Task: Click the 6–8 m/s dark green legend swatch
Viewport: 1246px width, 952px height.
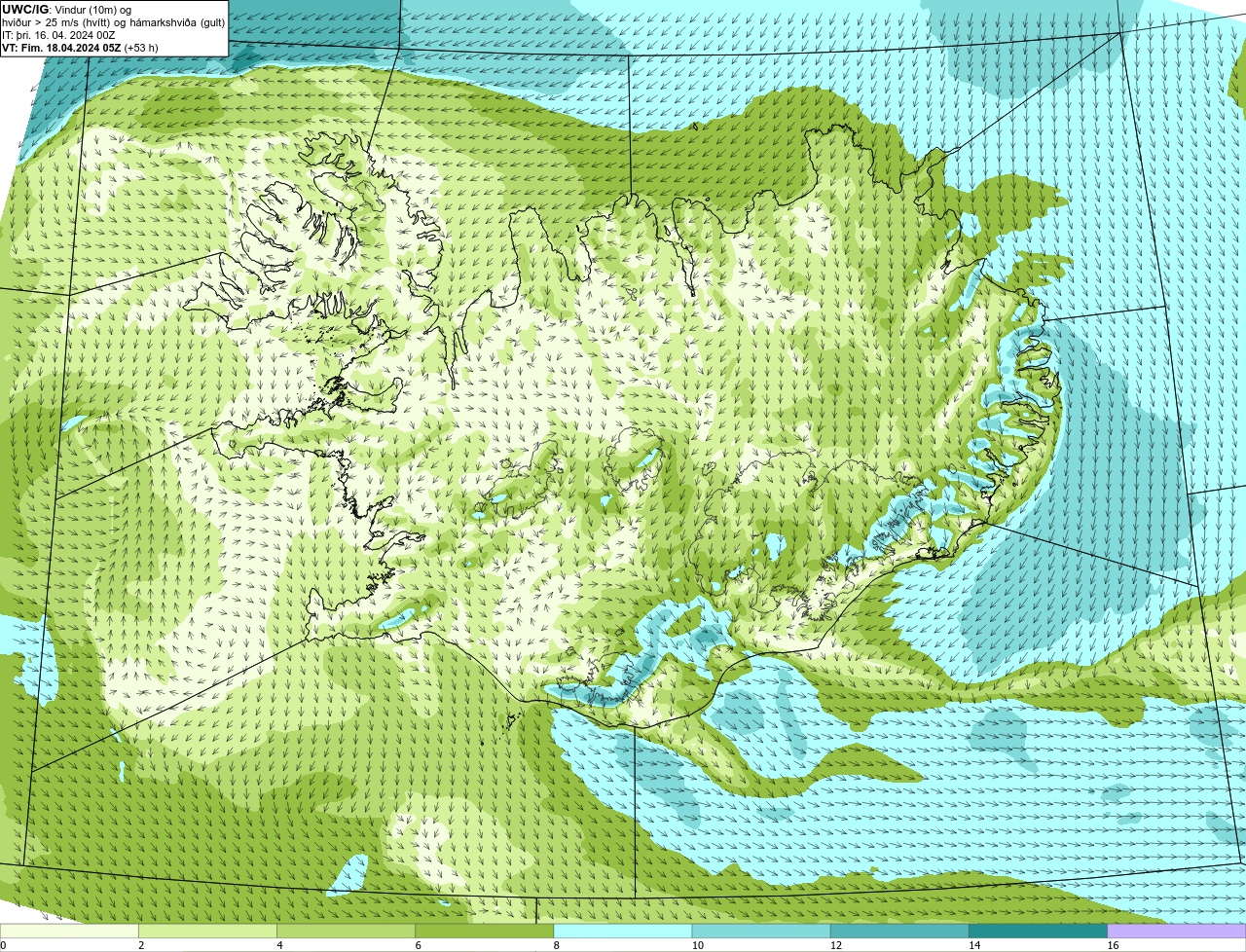Action: [x=485, y=932]
